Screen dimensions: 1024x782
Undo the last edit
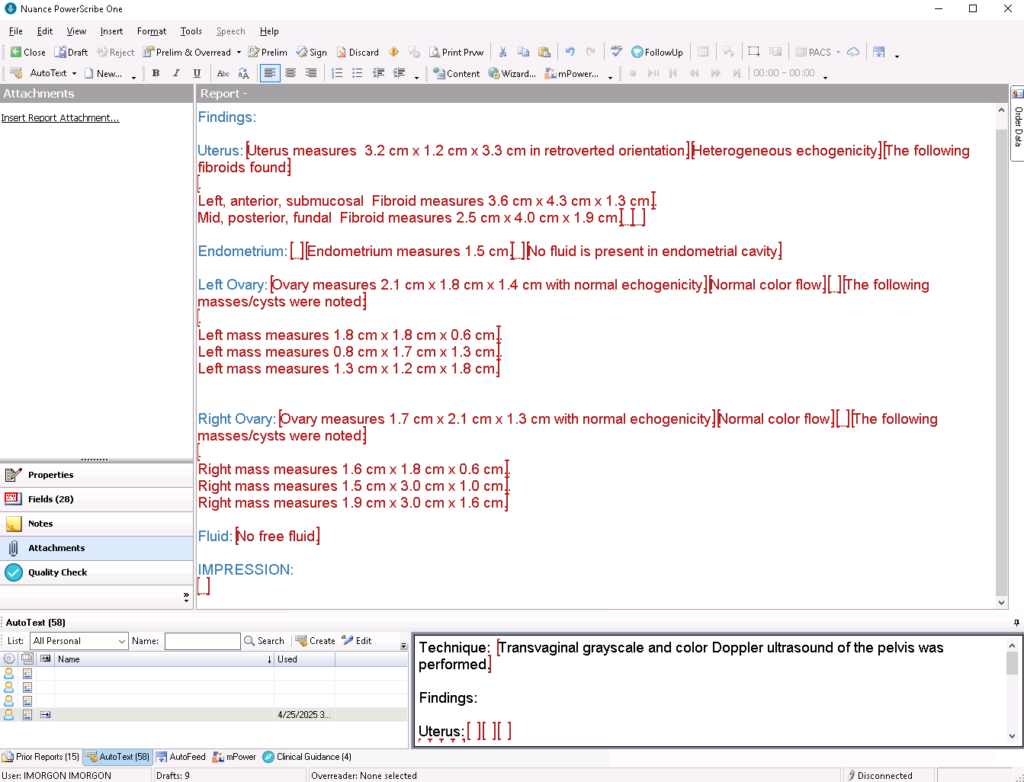click(x=570, y=52)
